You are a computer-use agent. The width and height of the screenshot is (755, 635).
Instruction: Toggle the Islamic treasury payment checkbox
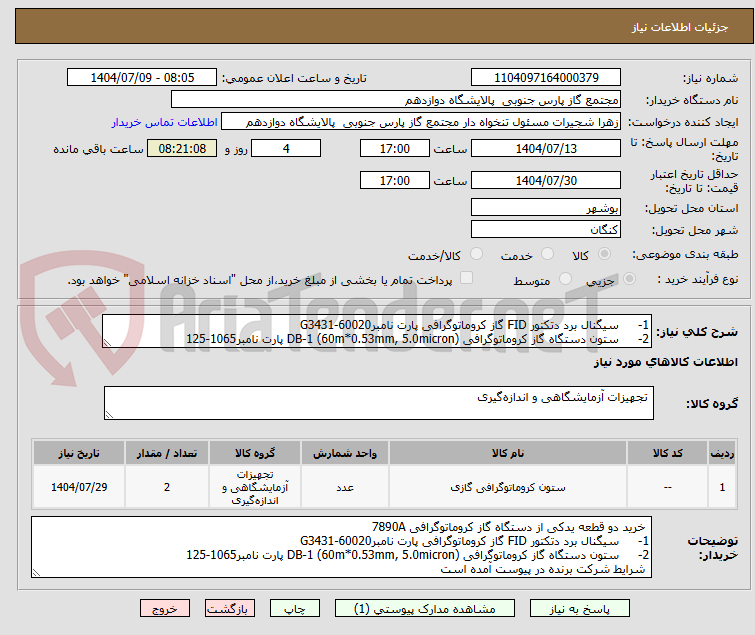coord(467,278)
